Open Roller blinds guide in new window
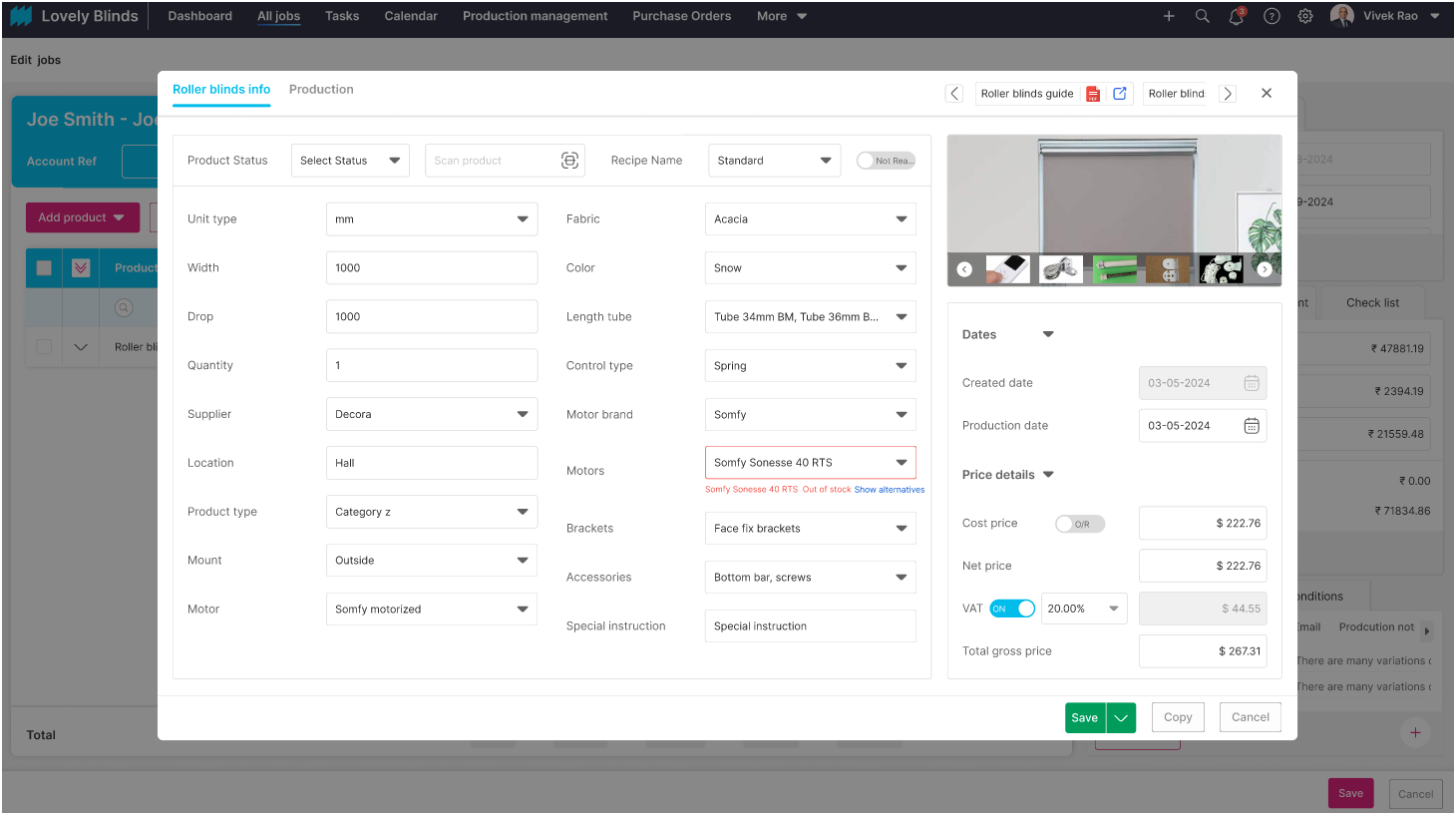This screenshot has width=1456, height=815. click(x=1120, y=94)
